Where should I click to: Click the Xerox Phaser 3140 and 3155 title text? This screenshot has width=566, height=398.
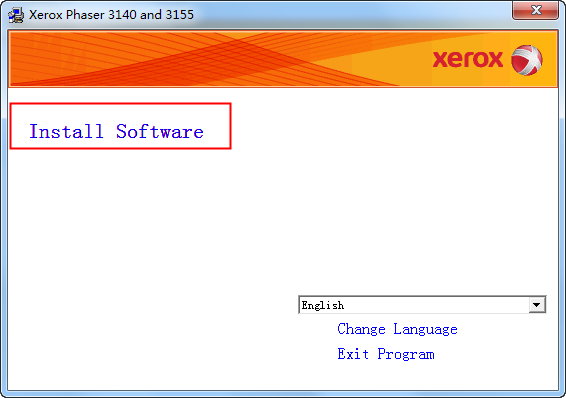pos(111,15)
